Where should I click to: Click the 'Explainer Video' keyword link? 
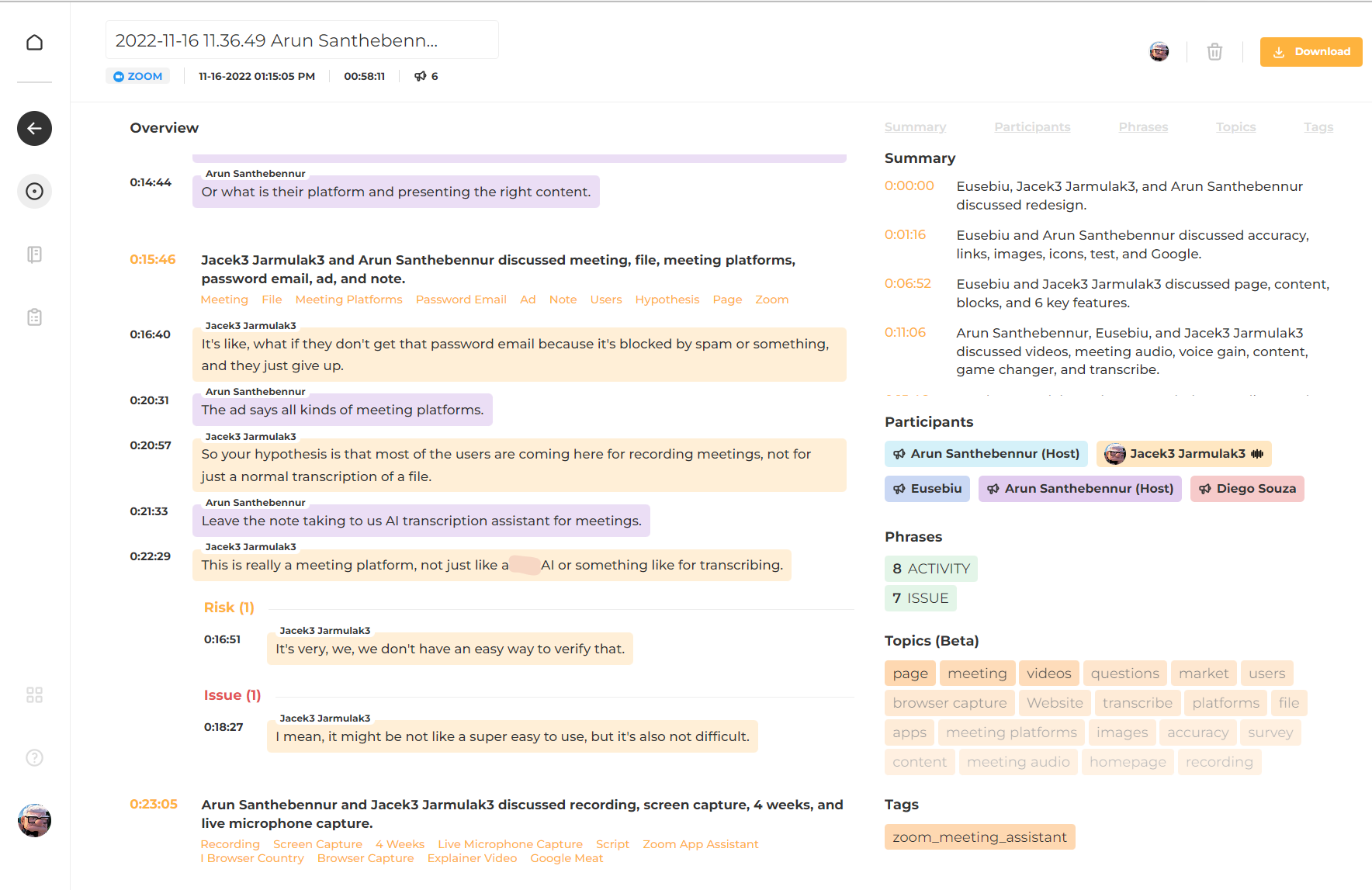click(x=472, y=858)
